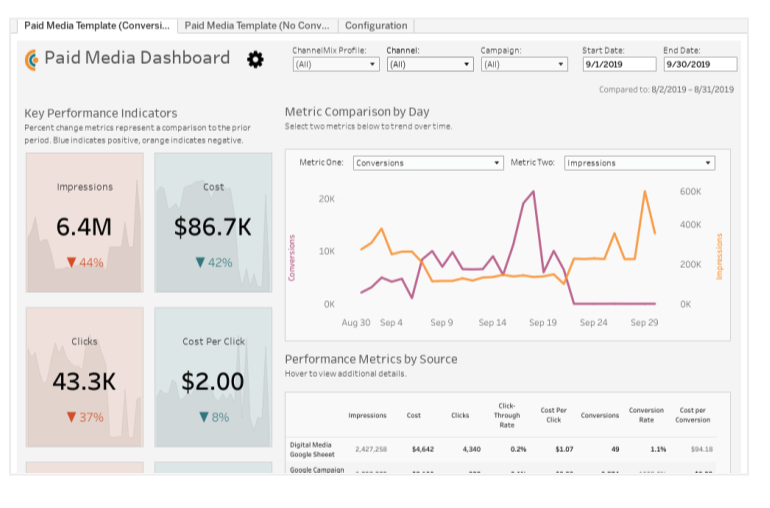The width and height of the screenshot is (770, 508).
Task: Click the Impressions right axis label
Action: point(719,256)
